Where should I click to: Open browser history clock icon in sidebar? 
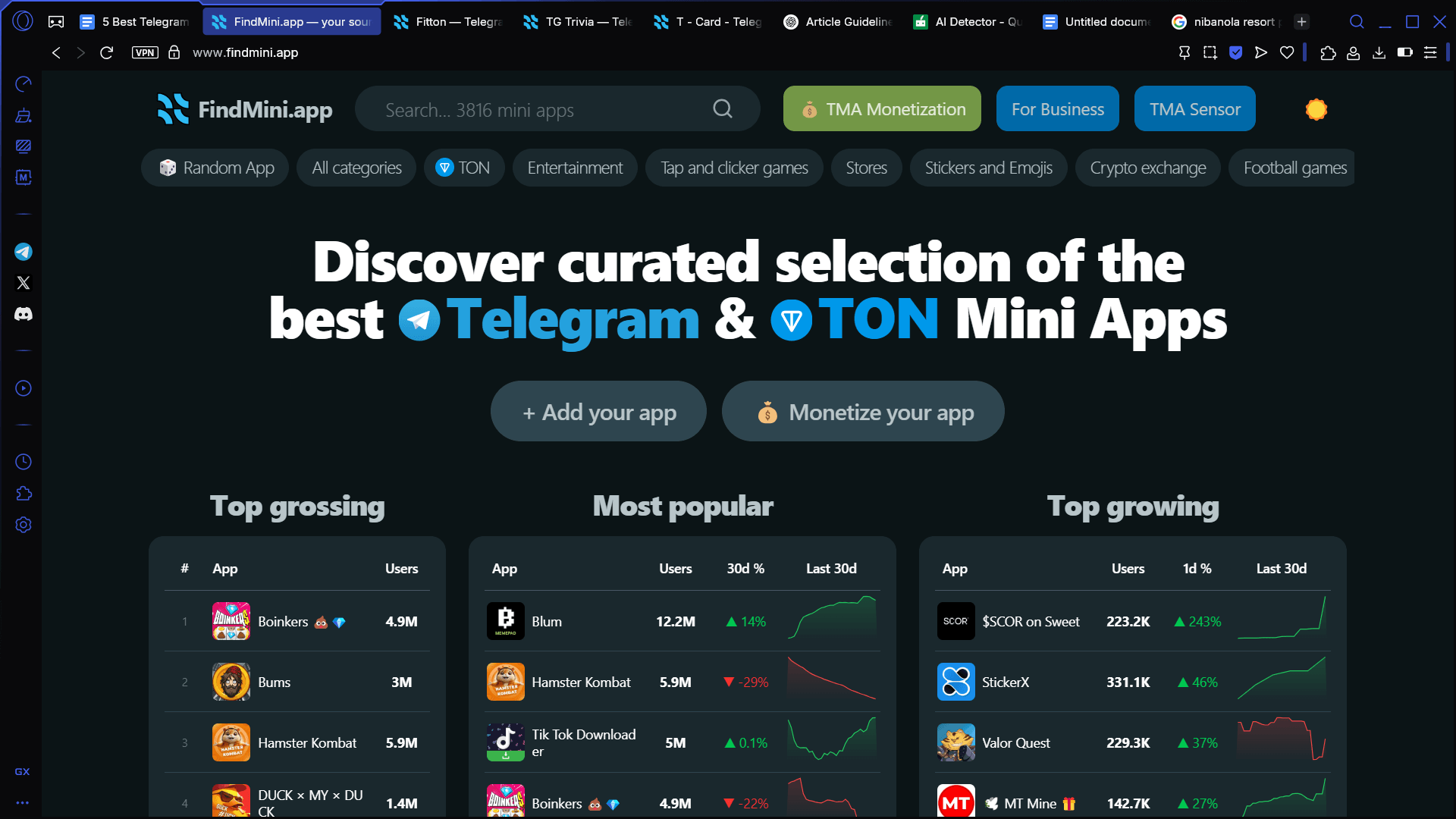click(24, 462)
